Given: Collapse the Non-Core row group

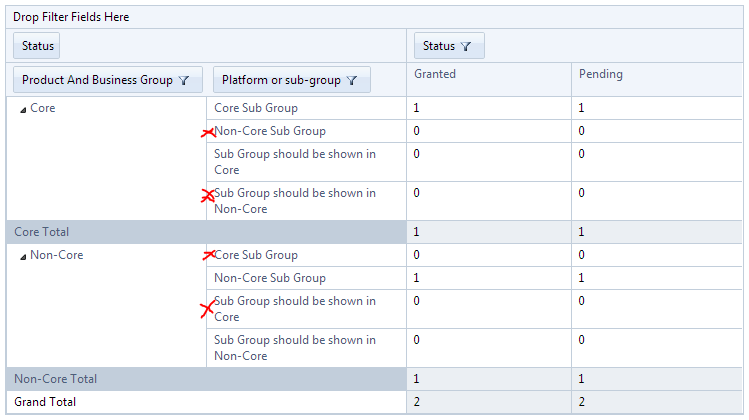Looking at the screenshot, I should [x=23, y=256].
